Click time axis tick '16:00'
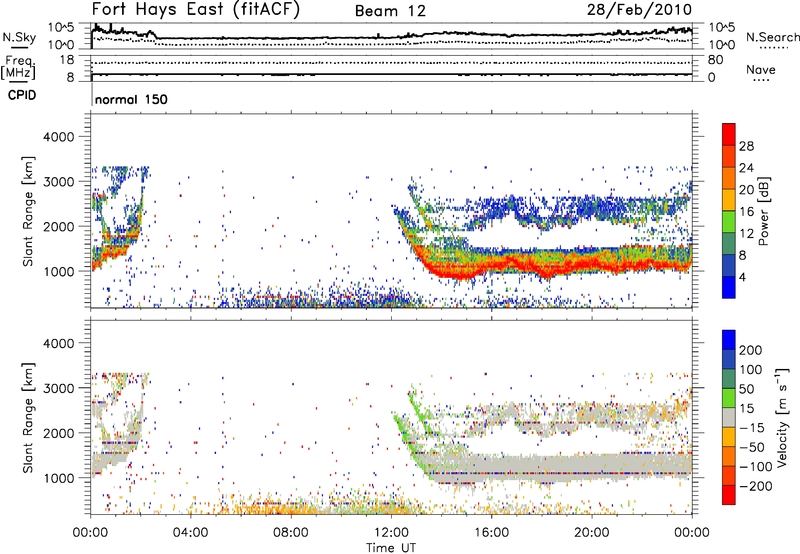Viewport: 800px width, 554px height. point(491,533)
